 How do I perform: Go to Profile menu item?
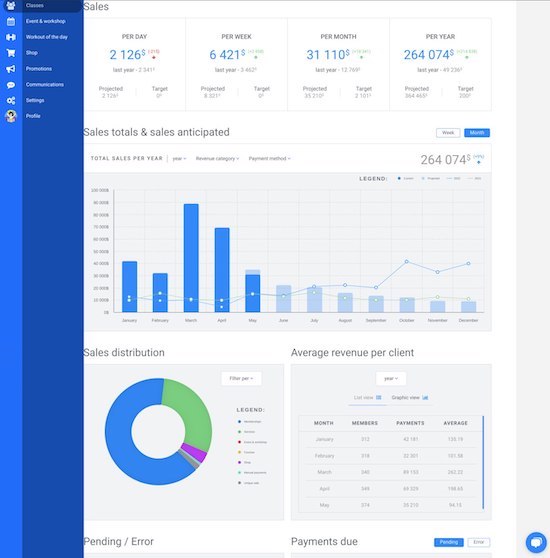point(33,116)
